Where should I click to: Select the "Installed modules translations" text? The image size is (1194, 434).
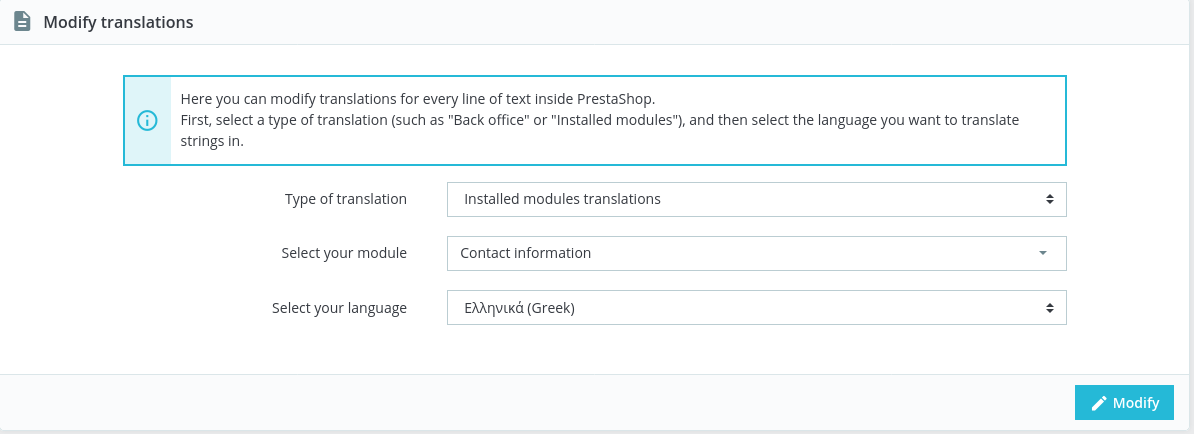562,199
